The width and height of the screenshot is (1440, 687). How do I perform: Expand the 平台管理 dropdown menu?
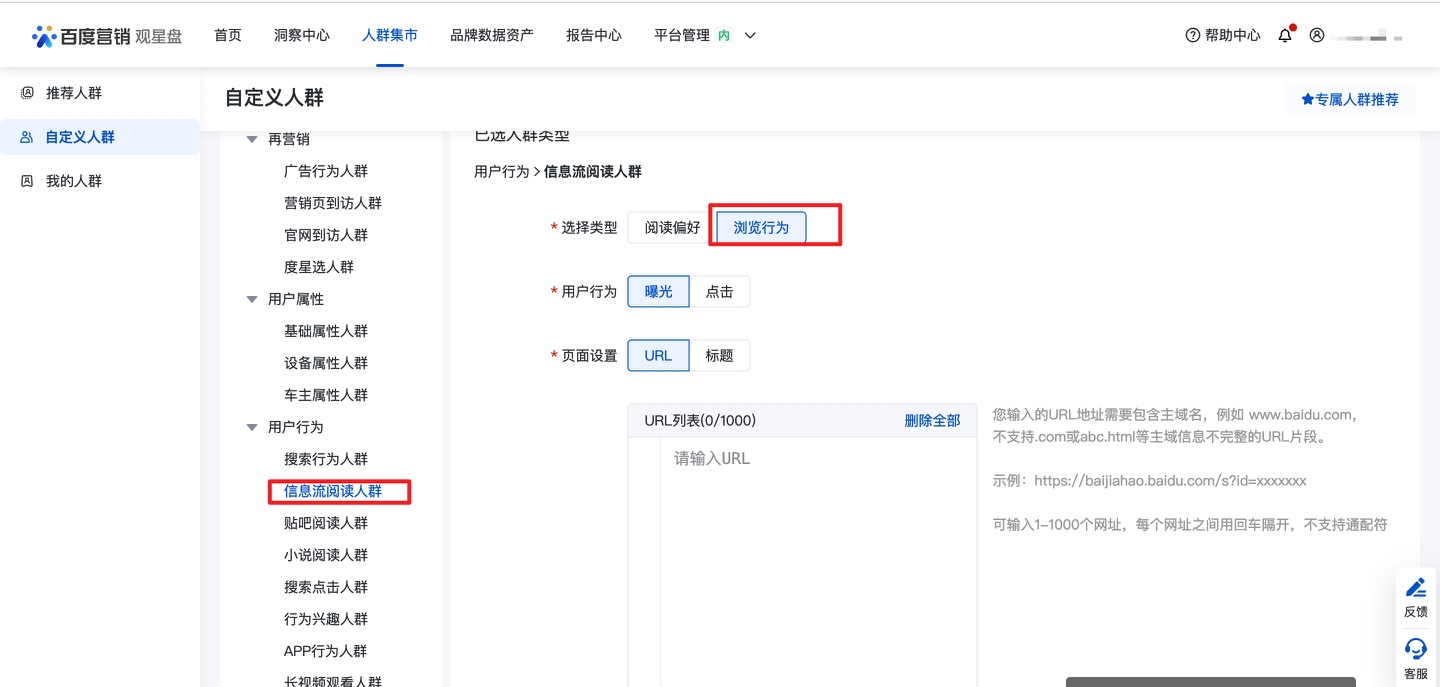coord(750,36)
